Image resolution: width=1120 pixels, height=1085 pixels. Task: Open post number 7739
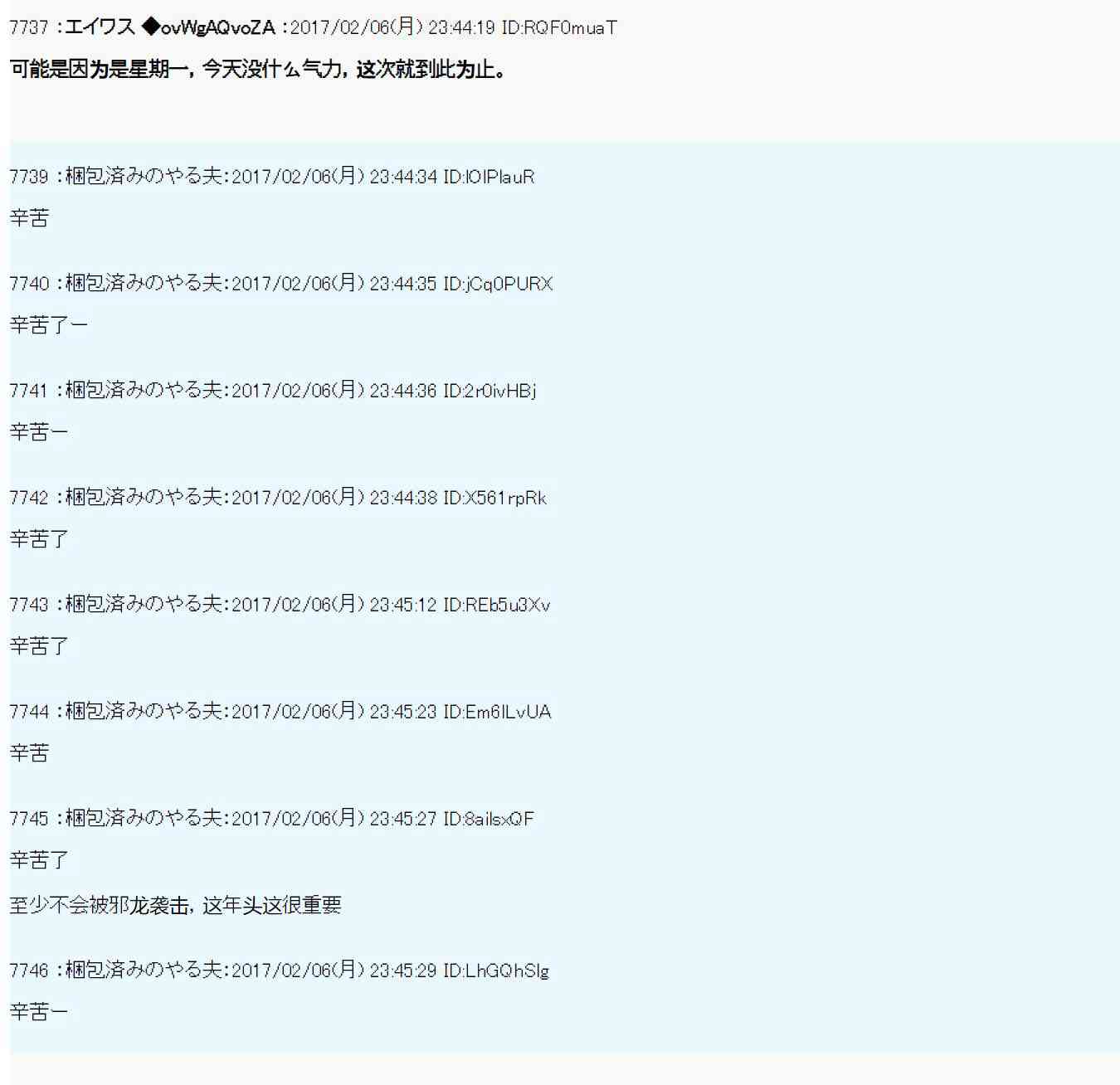(29, 177)
